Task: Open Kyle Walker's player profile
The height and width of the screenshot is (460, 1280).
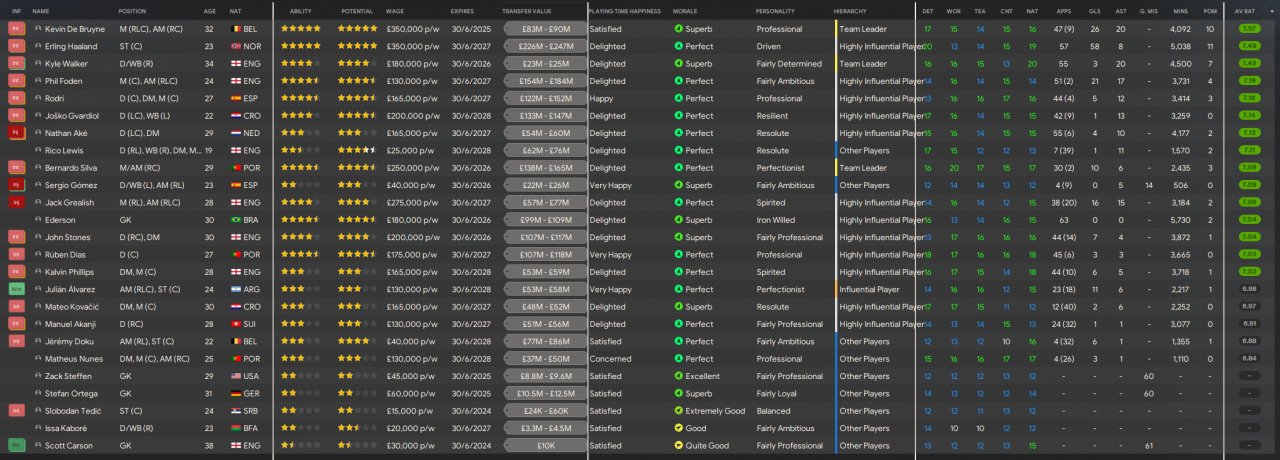Action: coord(68,64)
